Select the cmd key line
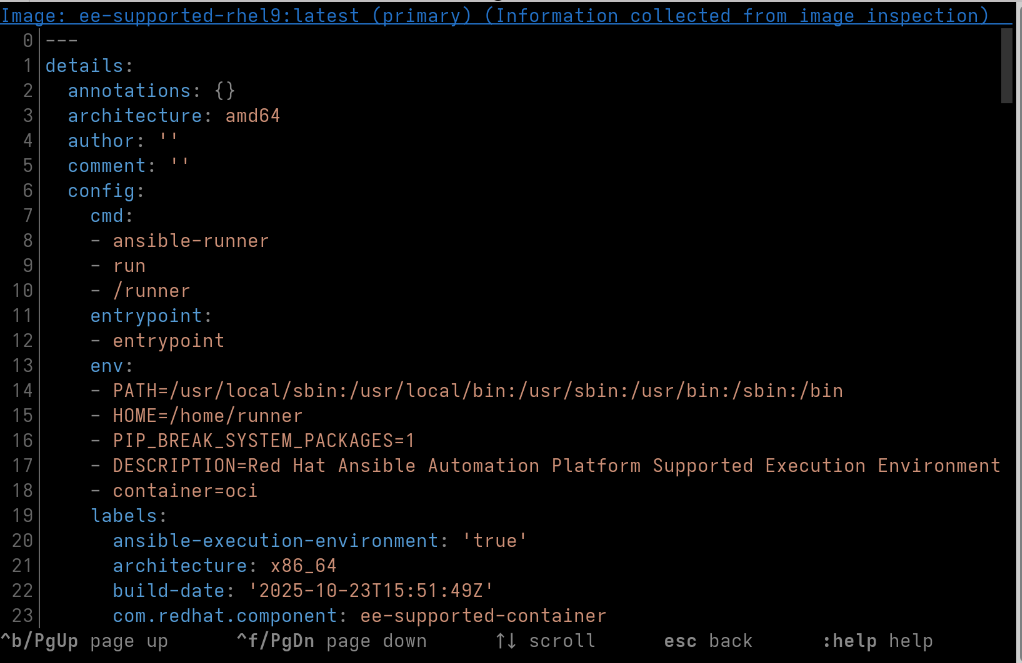Image resolution: width=1022 pixels, height=663 pixels. point(112,216)
